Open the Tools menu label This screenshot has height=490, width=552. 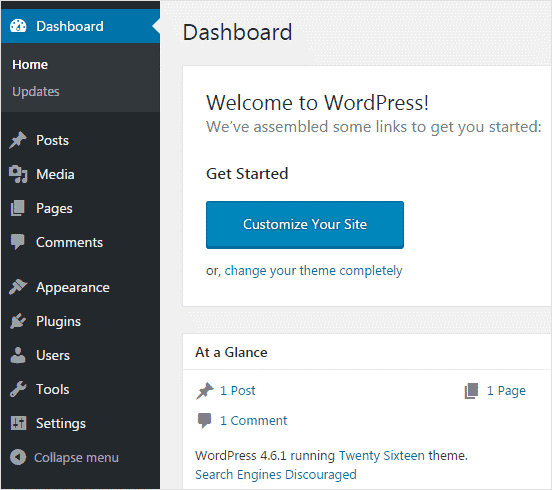(x=53, y=390)
